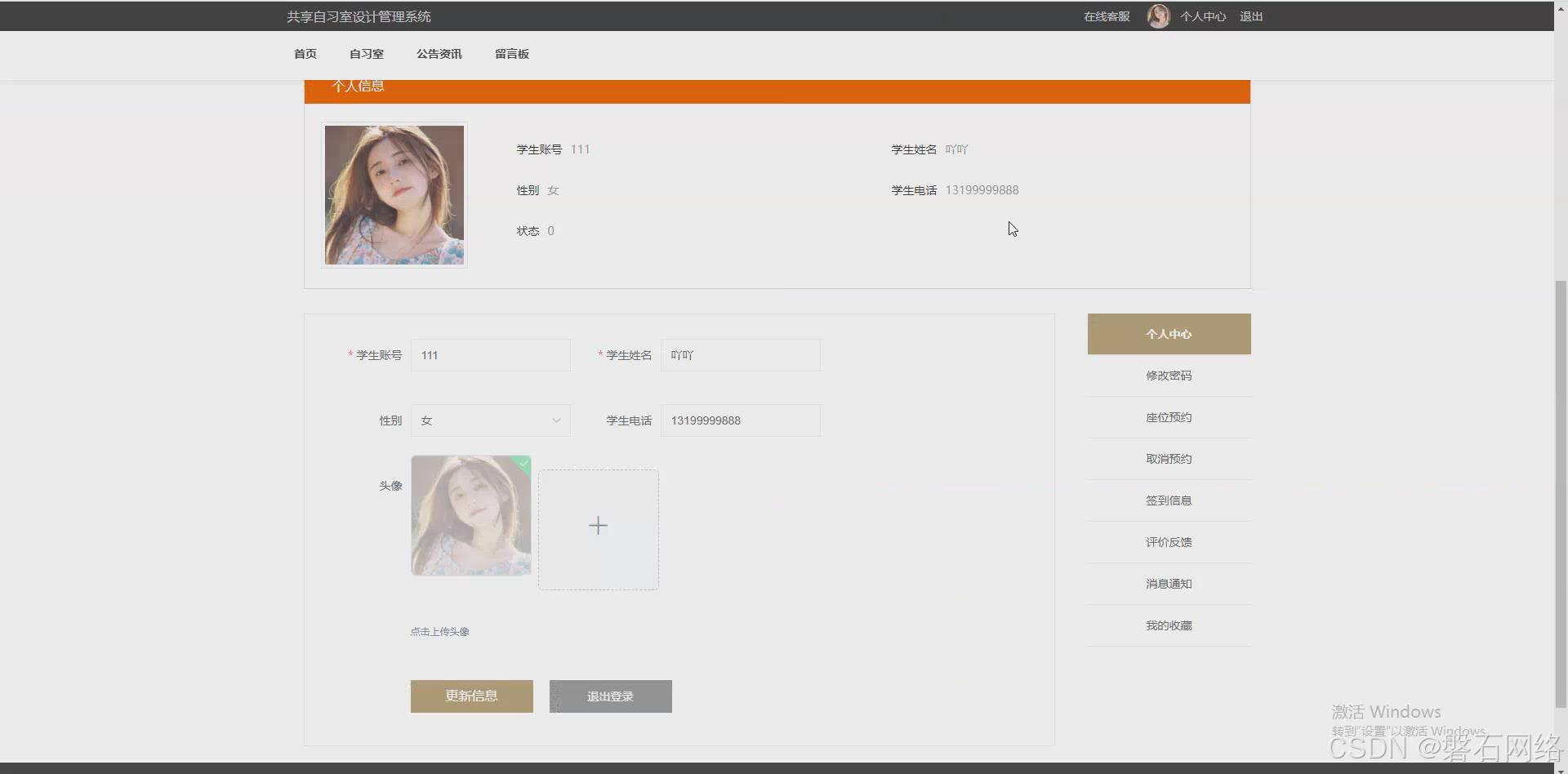Viewport: 1568px width, 774px height.
Task: Click green checkmark on uploaded avatar thumbnail
Action: click(x=523, y=464)
